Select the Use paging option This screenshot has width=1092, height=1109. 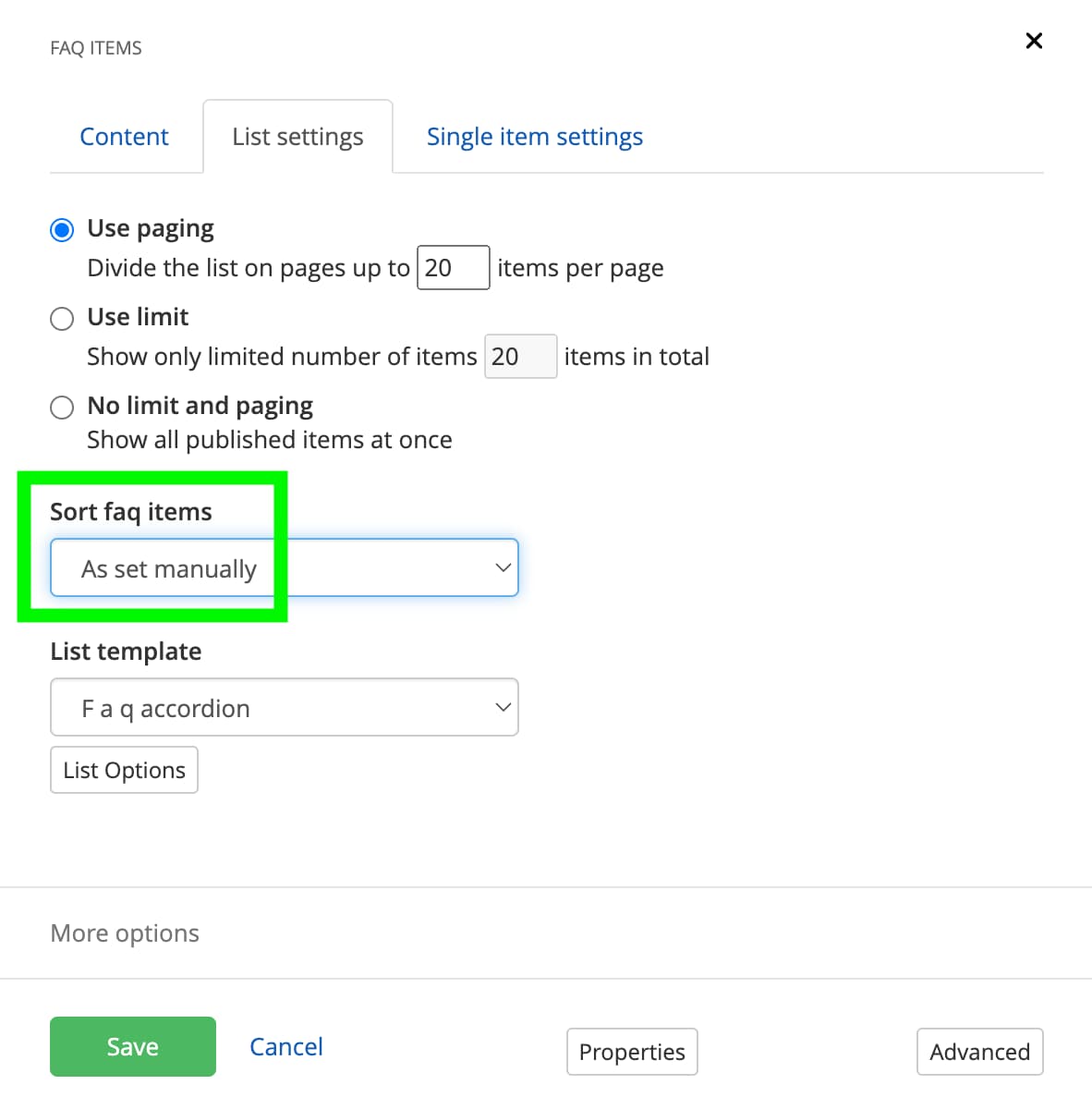pyautogui.click(x=62, y=229)
